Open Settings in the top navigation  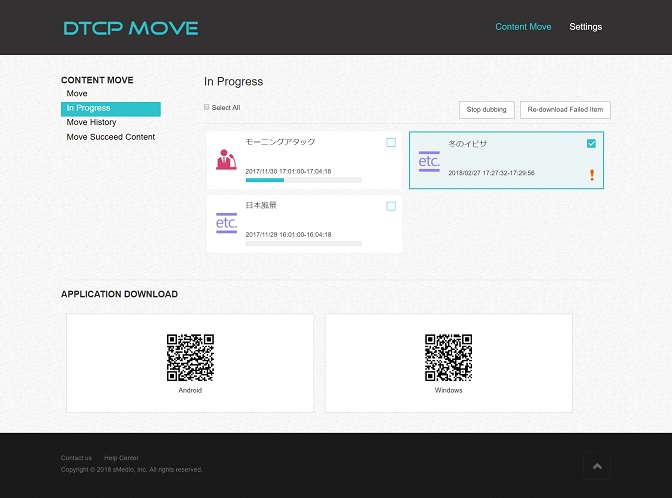point(585,27)
